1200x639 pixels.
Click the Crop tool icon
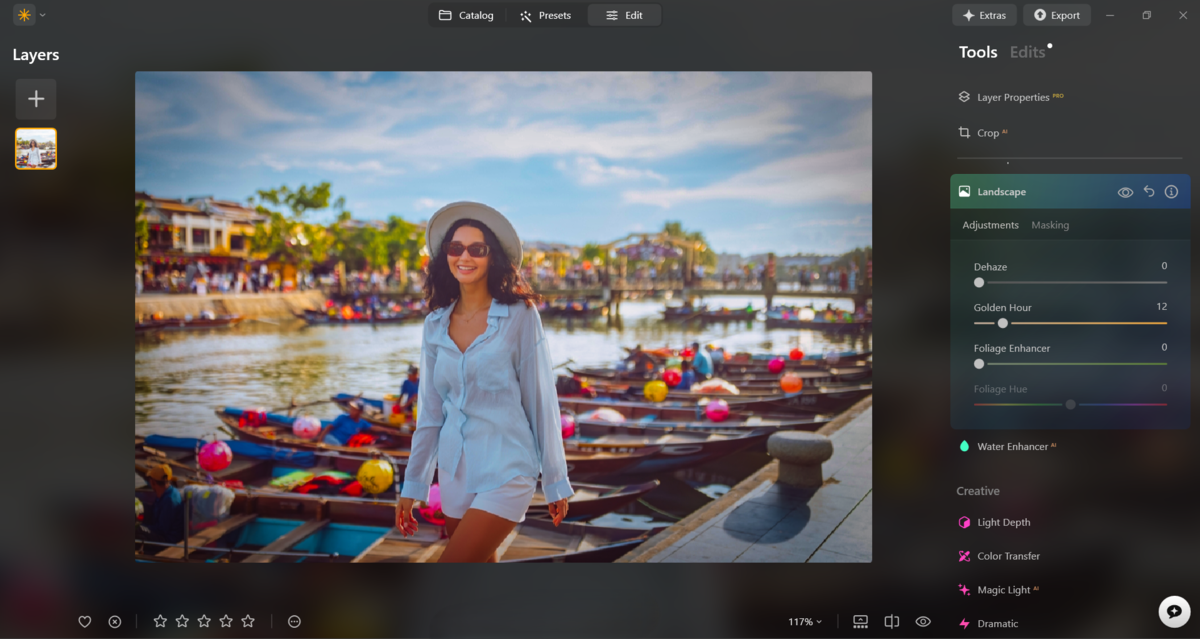pyautogui.click(x=964, y=132)
